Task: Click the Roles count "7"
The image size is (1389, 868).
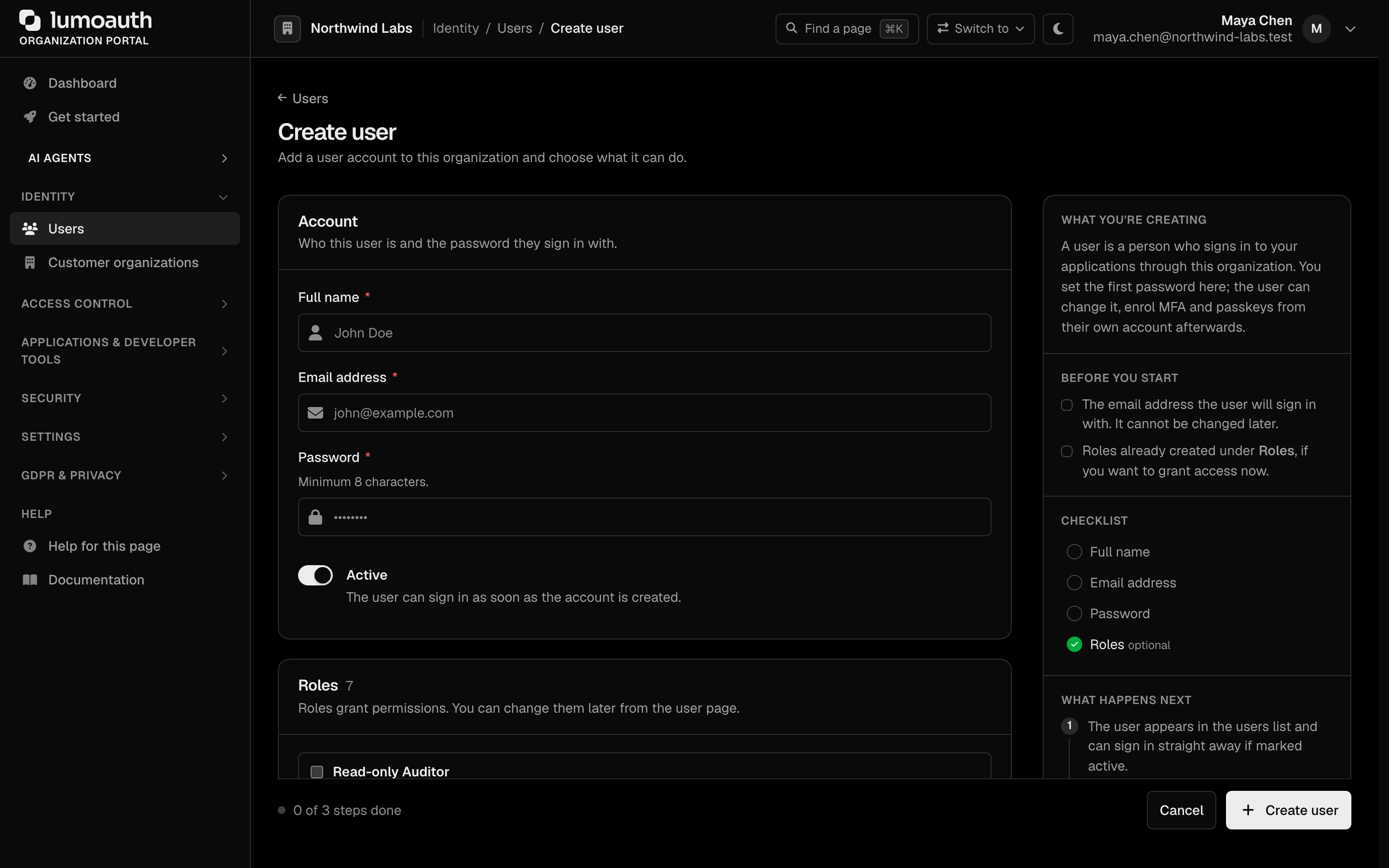Action: (349, 686)
